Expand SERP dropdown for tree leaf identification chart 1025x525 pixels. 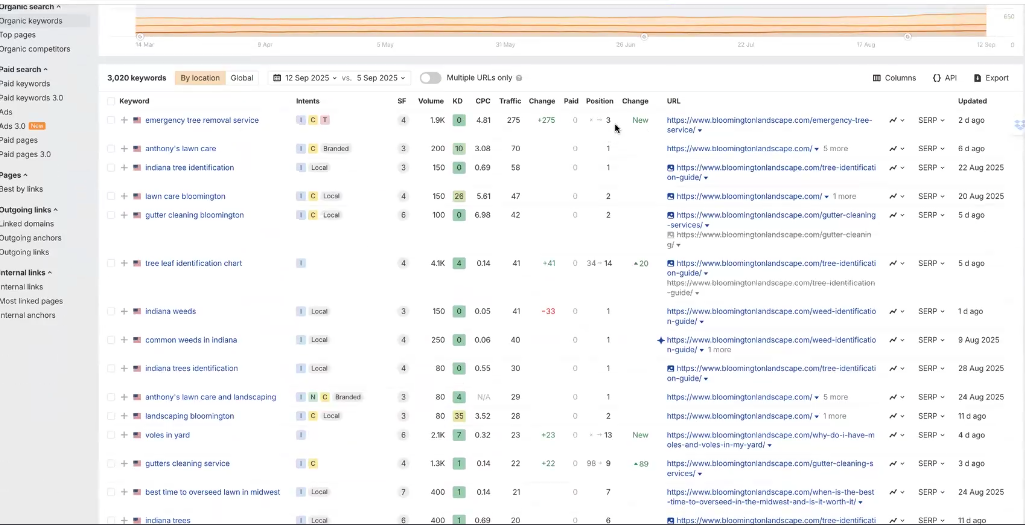[x=930, y=264]
